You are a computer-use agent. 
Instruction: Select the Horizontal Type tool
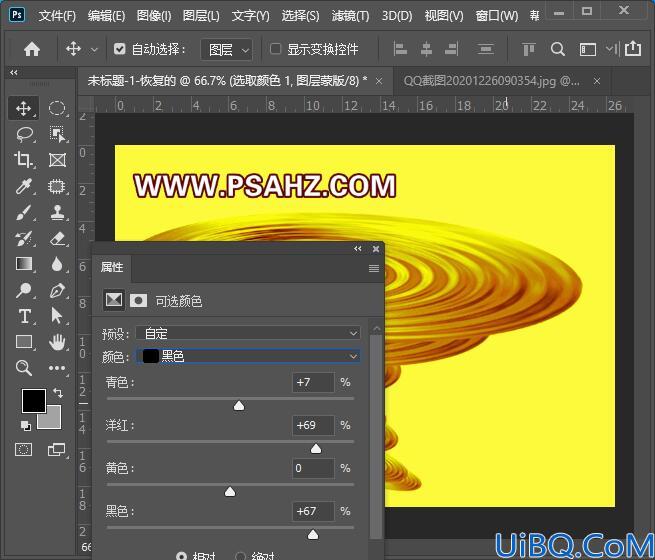point(25,316)
